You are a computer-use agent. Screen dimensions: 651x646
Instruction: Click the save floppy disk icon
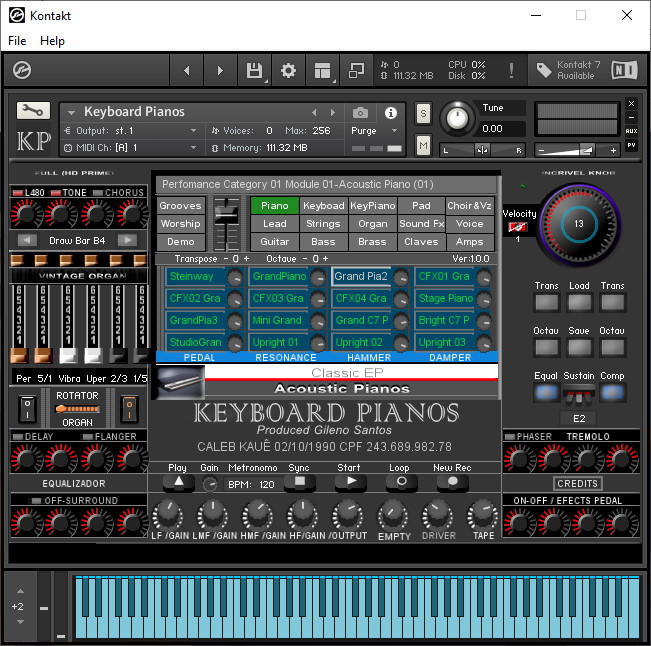pos(254,71)
